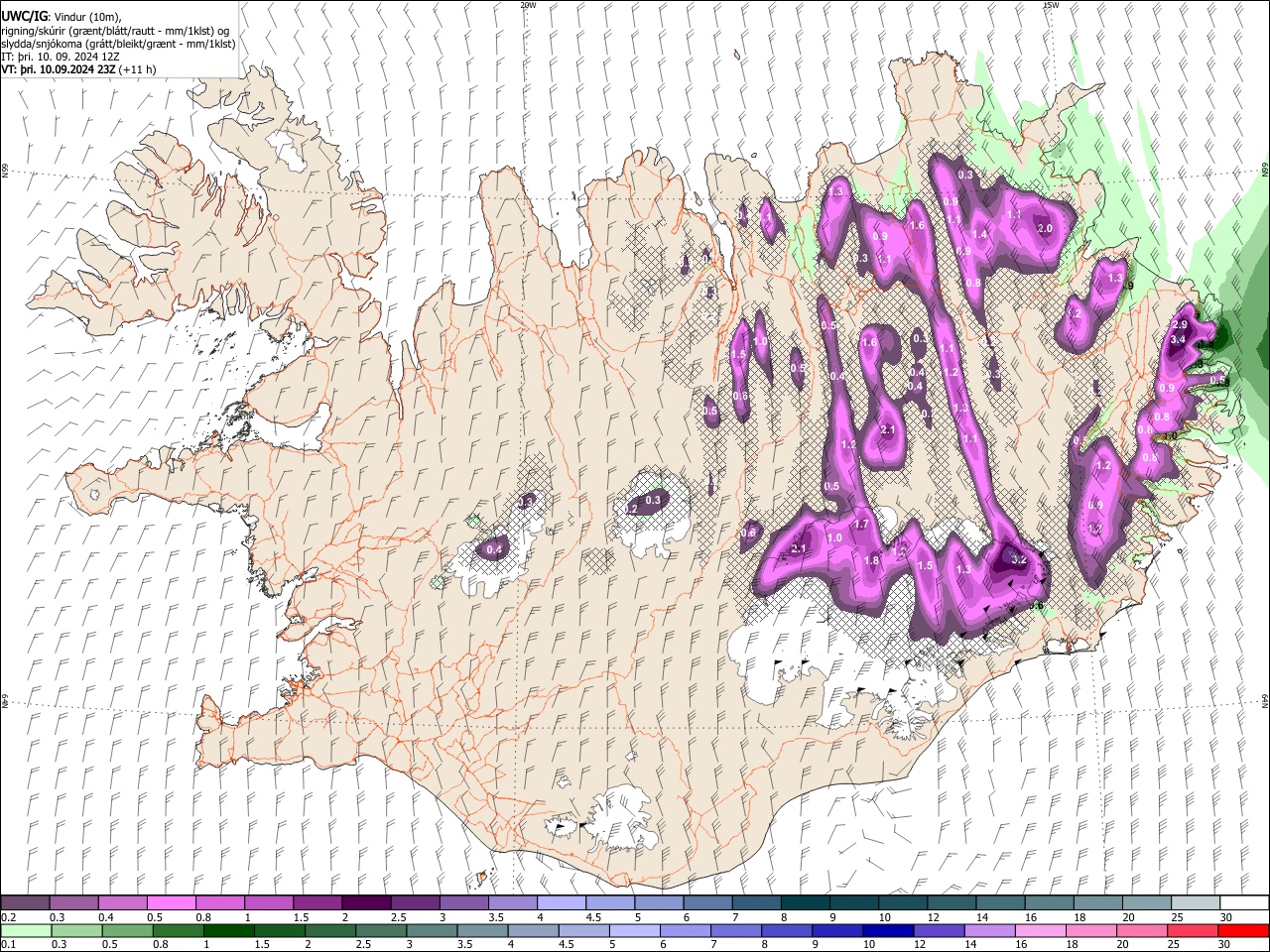1270x952 pixels.
Task: Click the blue bottom-row swatch labeled 9
Action: click(839, 930)
